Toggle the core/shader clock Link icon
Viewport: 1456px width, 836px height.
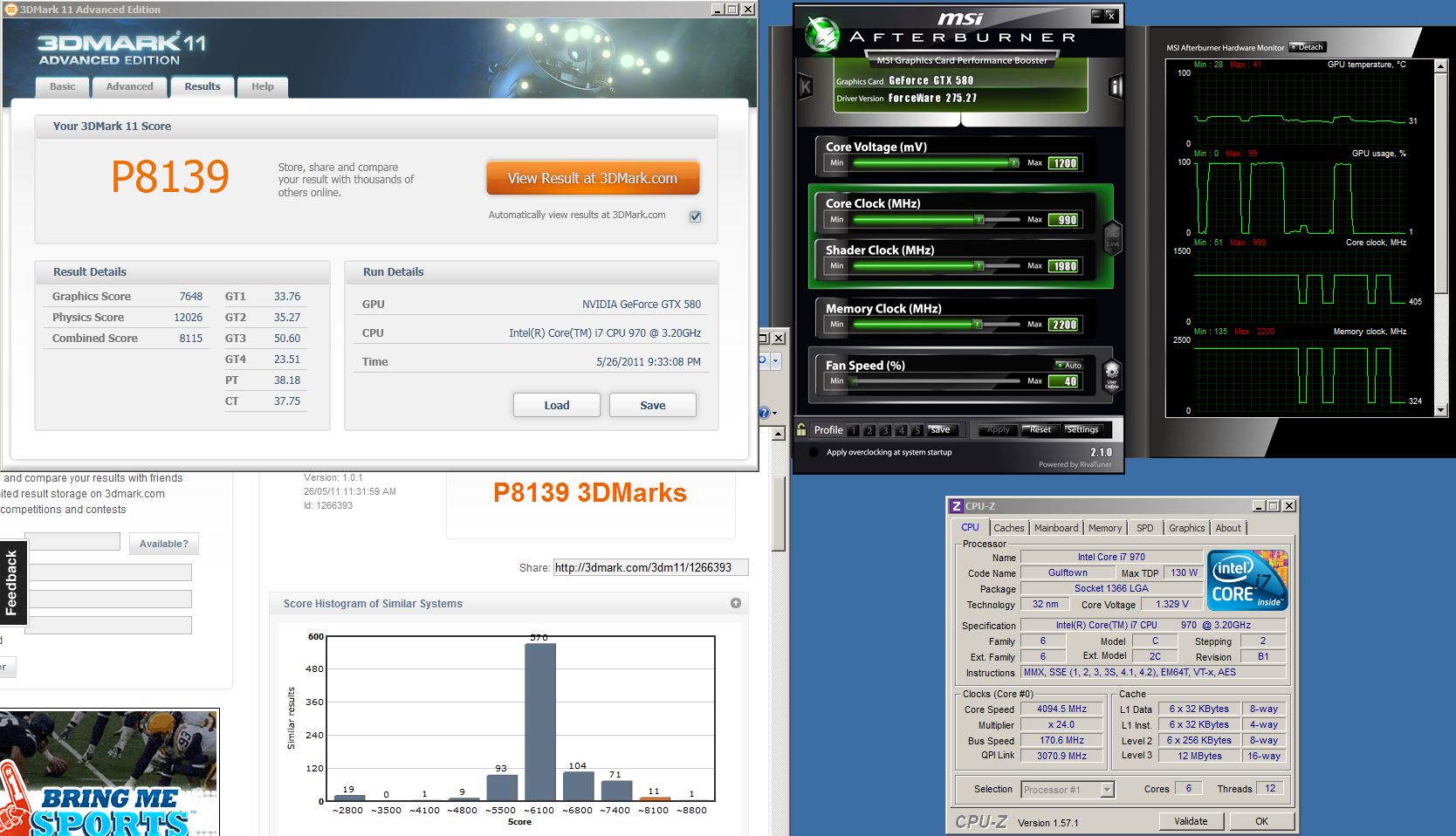[x=1113, y=236]
